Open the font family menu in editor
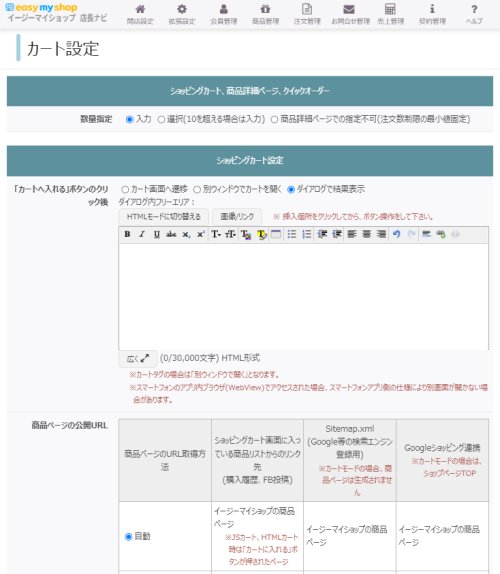This screenshot has width=500, height=574. click(216, 234)
